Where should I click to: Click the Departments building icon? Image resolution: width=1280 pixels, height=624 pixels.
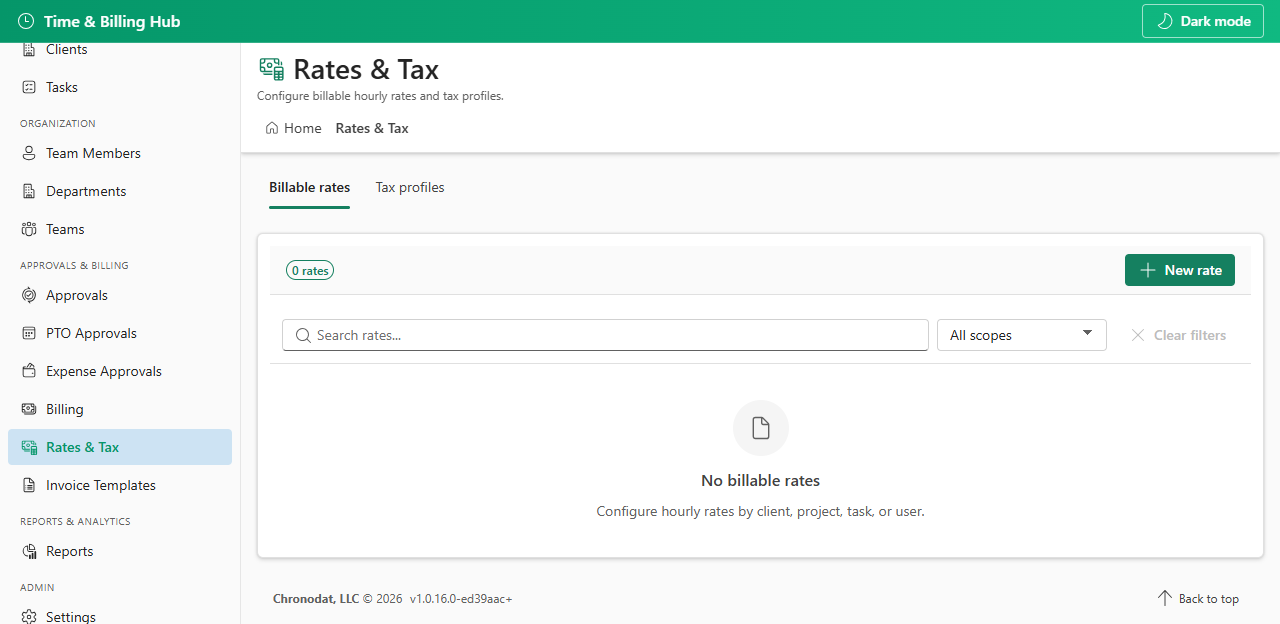pos(29,191)
